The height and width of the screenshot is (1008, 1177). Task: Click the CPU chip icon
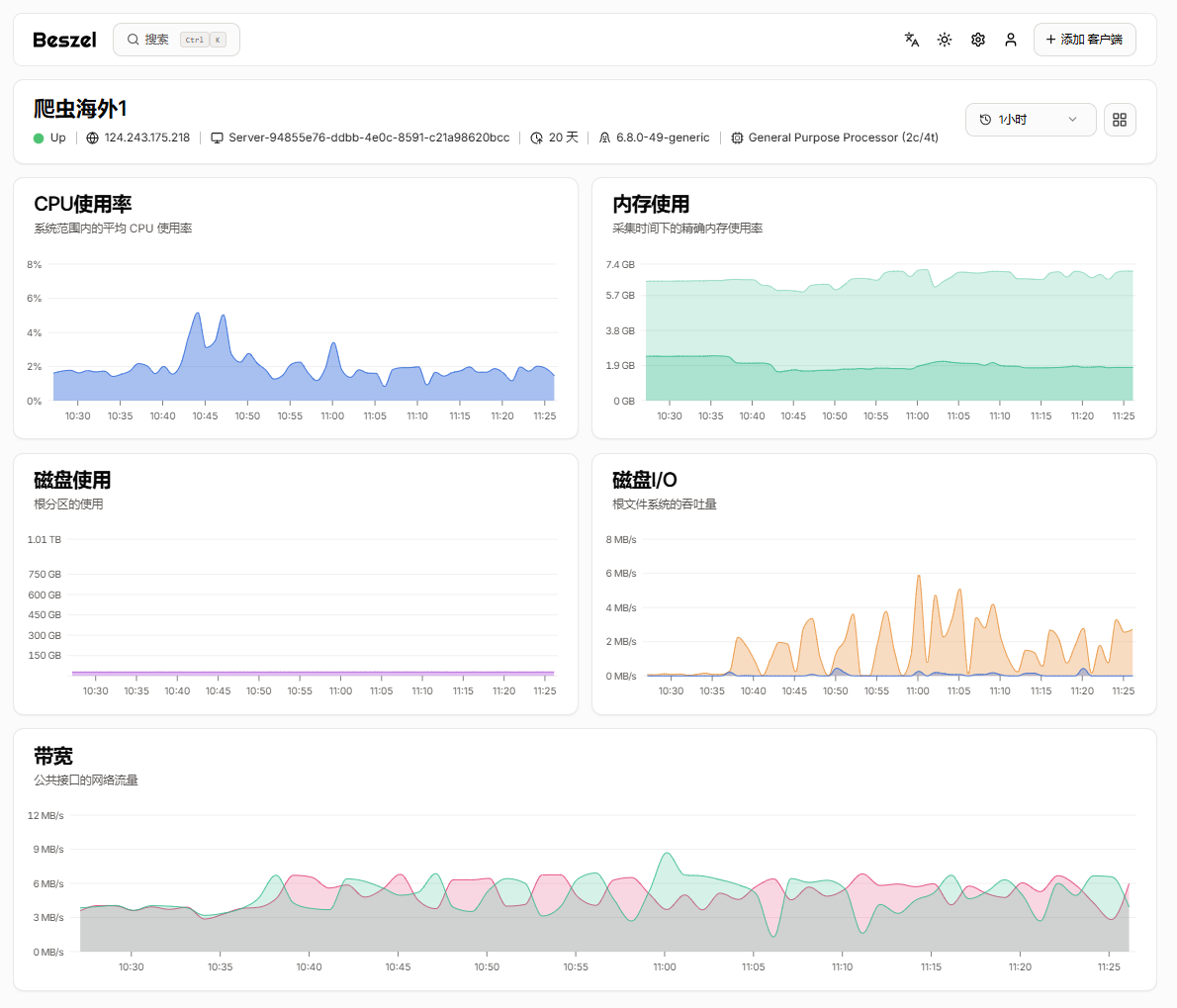pyautogui.click(x=737, y=138)
